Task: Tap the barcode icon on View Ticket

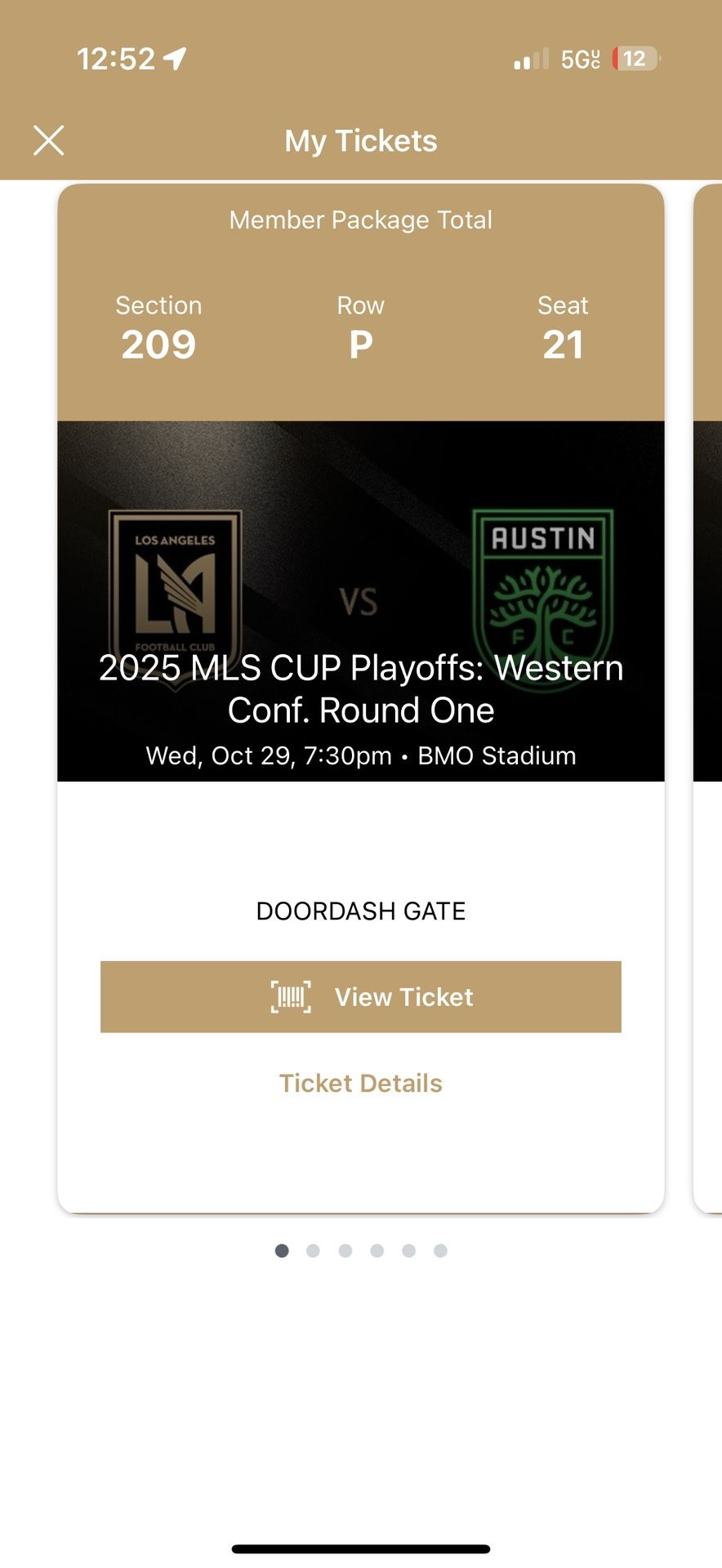Action: tap(289, 996)
